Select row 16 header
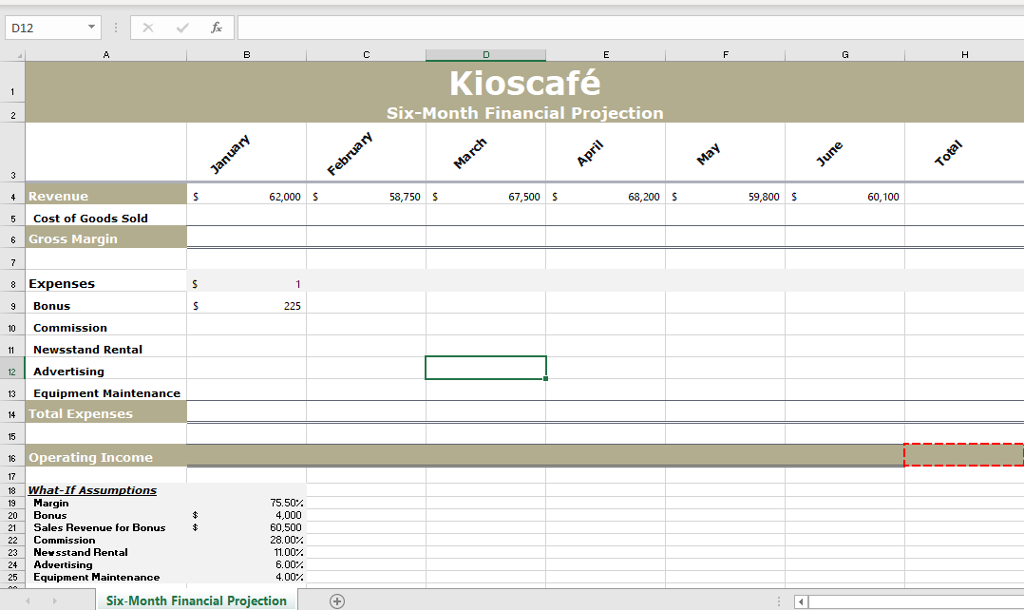The height and width of the screenshot is (610, 1024). tap(12, 458)
